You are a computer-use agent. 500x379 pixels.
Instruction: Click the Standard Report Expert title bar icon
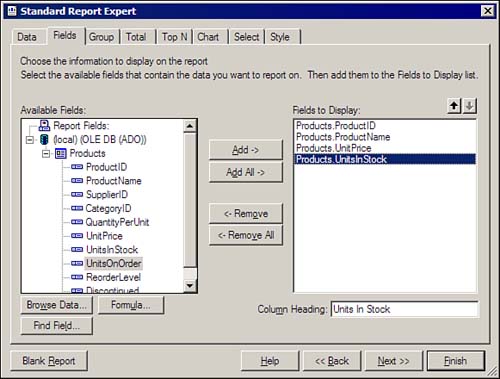[12, 11]
